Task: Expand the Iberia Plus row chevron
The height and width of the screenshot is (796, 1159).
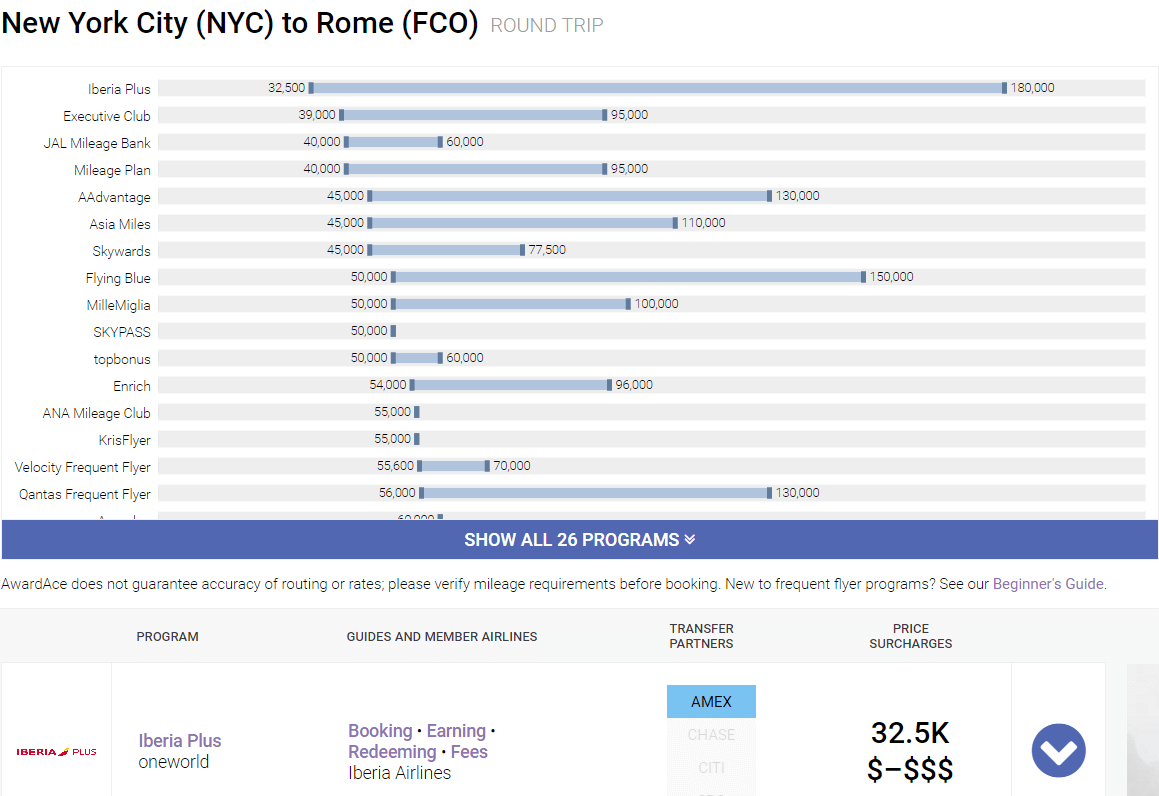Action: tap(1058, 750)
